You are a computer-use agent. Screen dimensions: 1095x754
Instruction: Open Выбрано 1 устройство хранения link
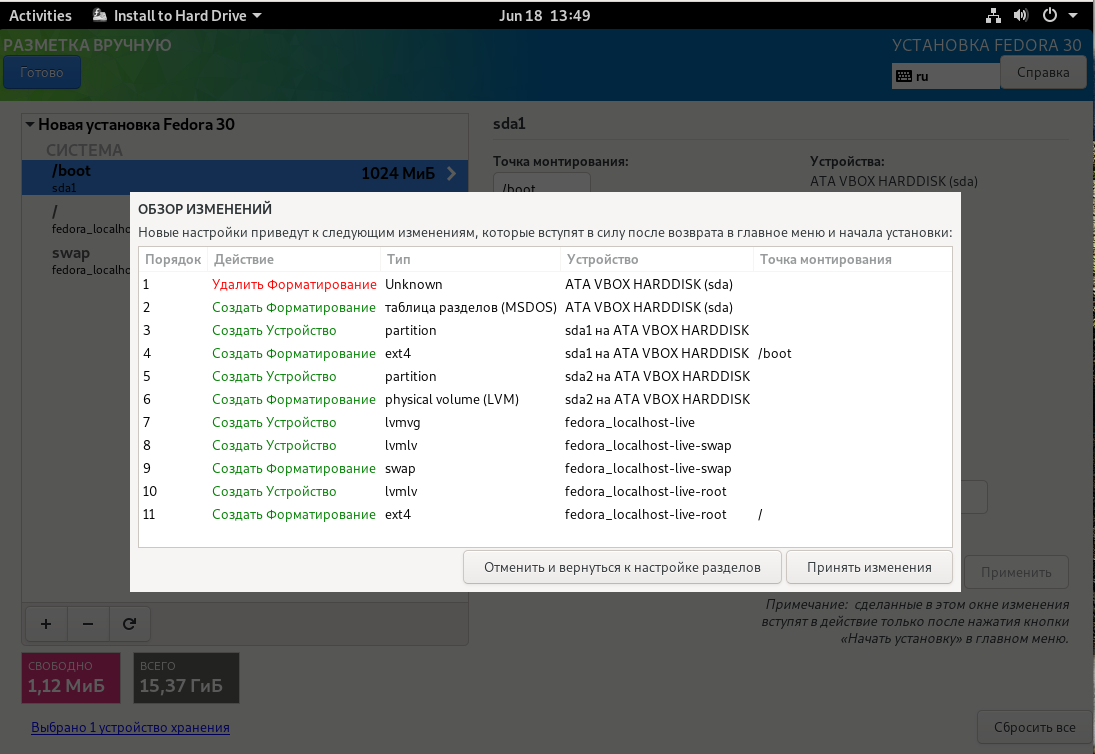click(x=131, y=727)
